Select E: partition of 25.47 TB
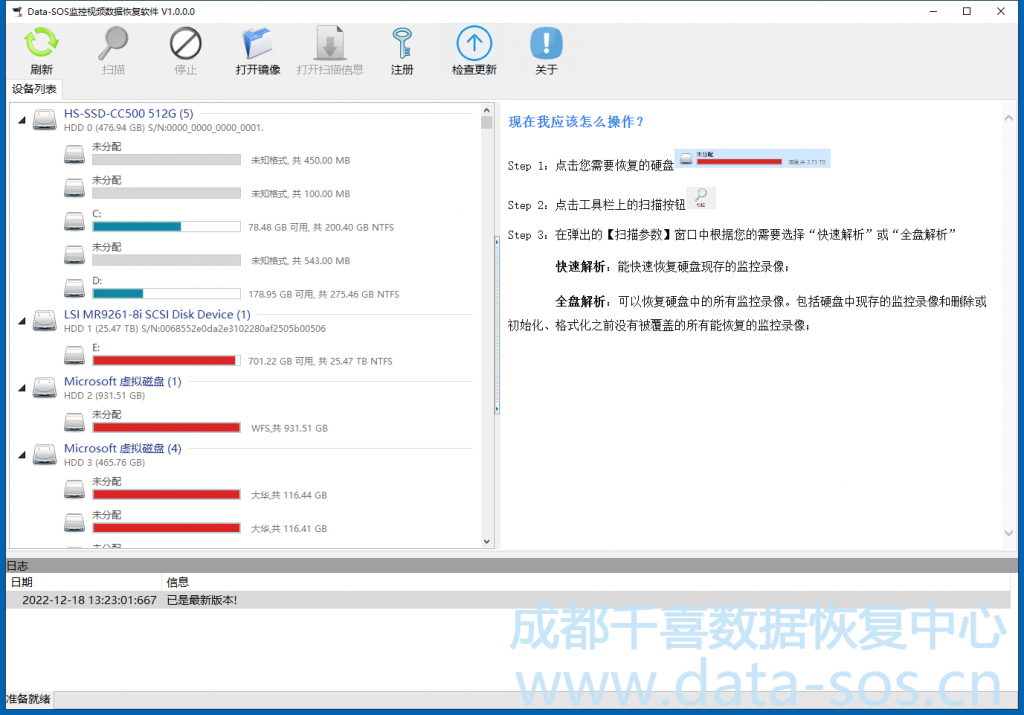This screenshot has width=1024, height=715. [165, 355]
